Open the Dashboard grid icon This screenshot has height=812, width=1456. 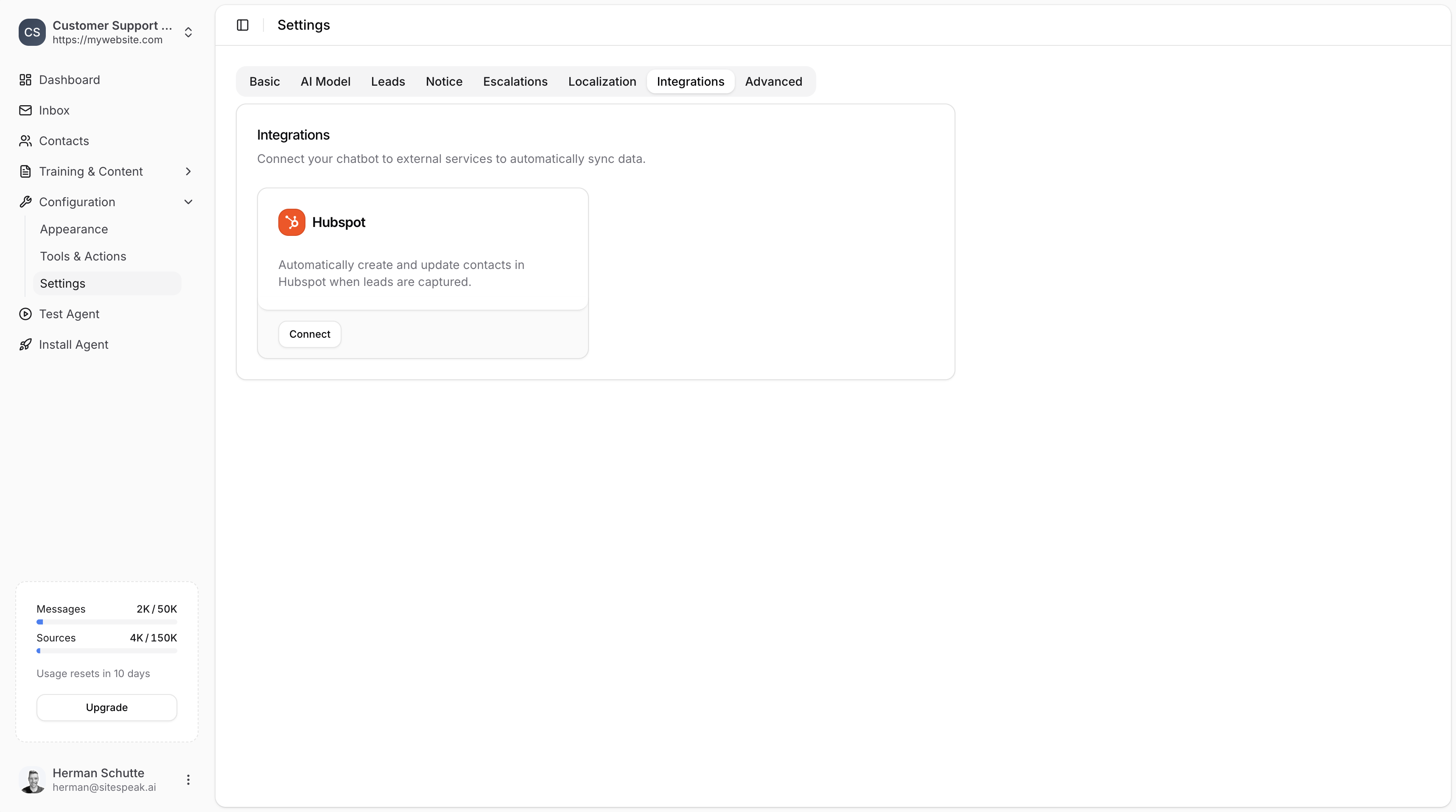(25, 80)
